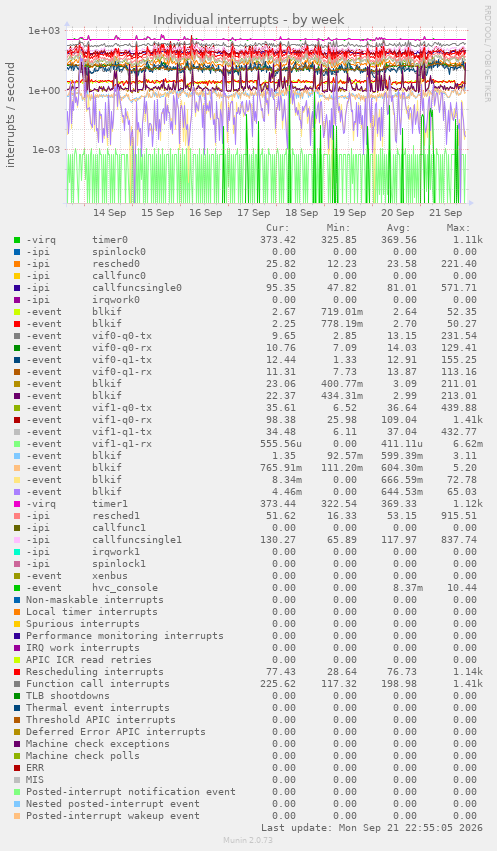Select the 14 Sep date label
This screenshot has height=851, width=497.
[110, 213]
